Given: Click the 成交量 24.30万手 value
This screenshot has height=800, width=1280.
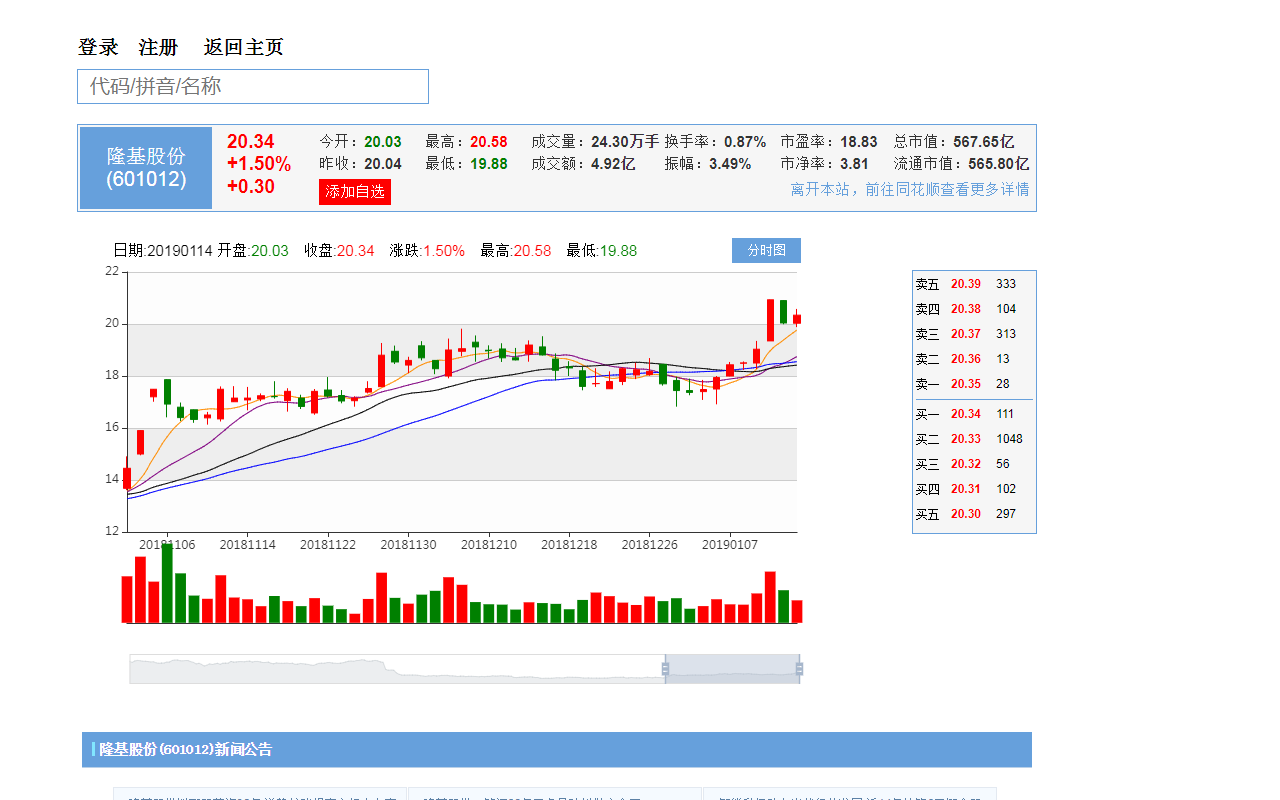Looking at the screenshot, I should click(x=625, y=142).
